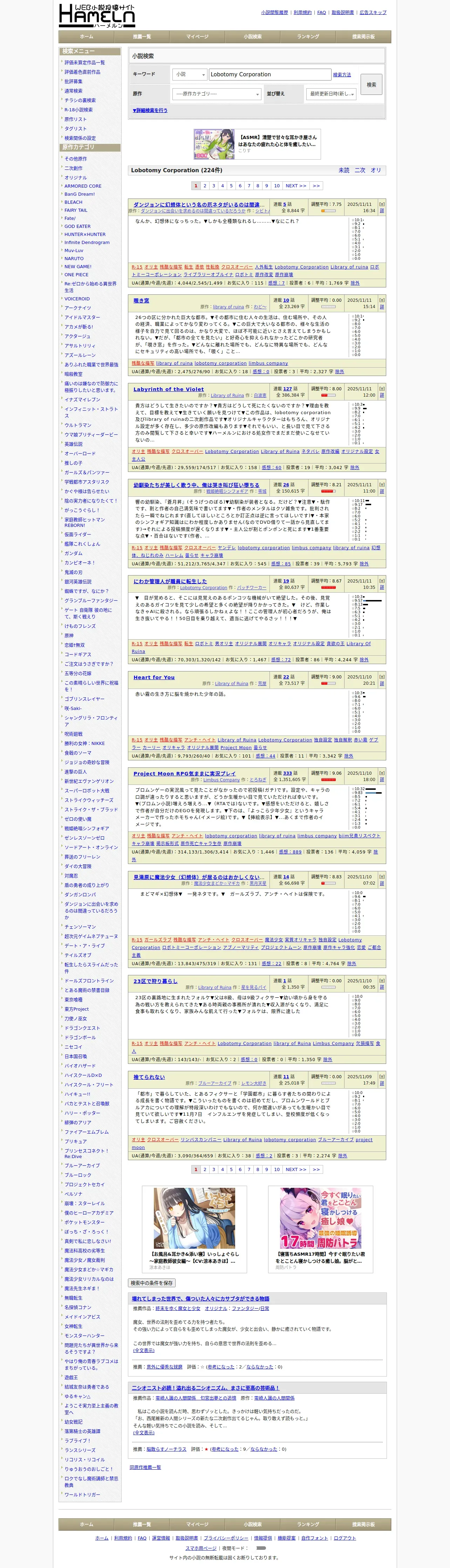
Task: Select R-18小説検索 in the sidebar
Action: click(79, 110)
